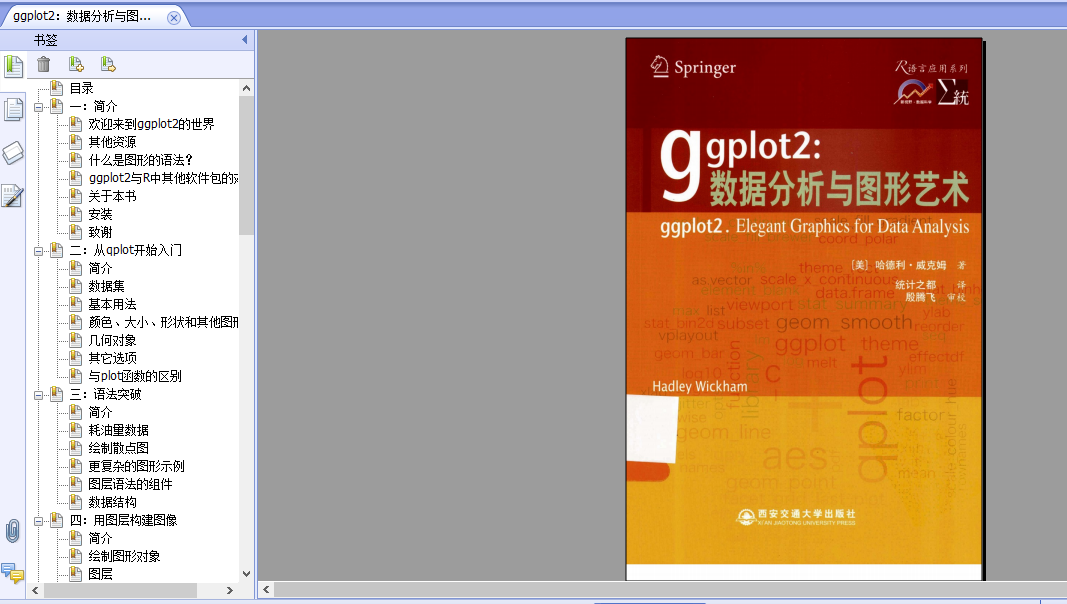Open the 一: 简介 bookmark
Viewport: 1067px width, 604px height.
point(93,106)
